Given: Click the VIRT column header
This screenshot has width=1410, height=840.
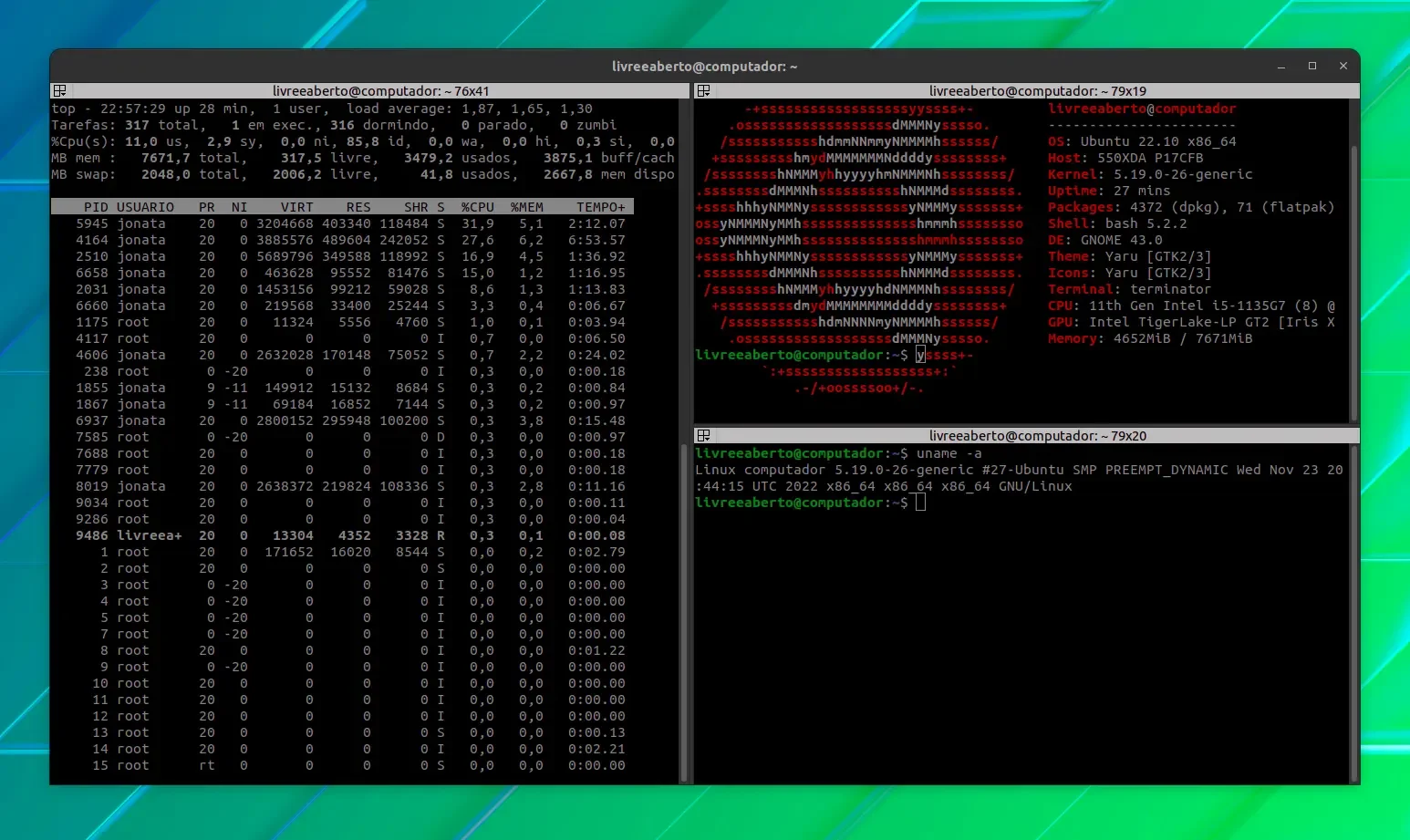Looking at the screenshot, I should 297,207.
